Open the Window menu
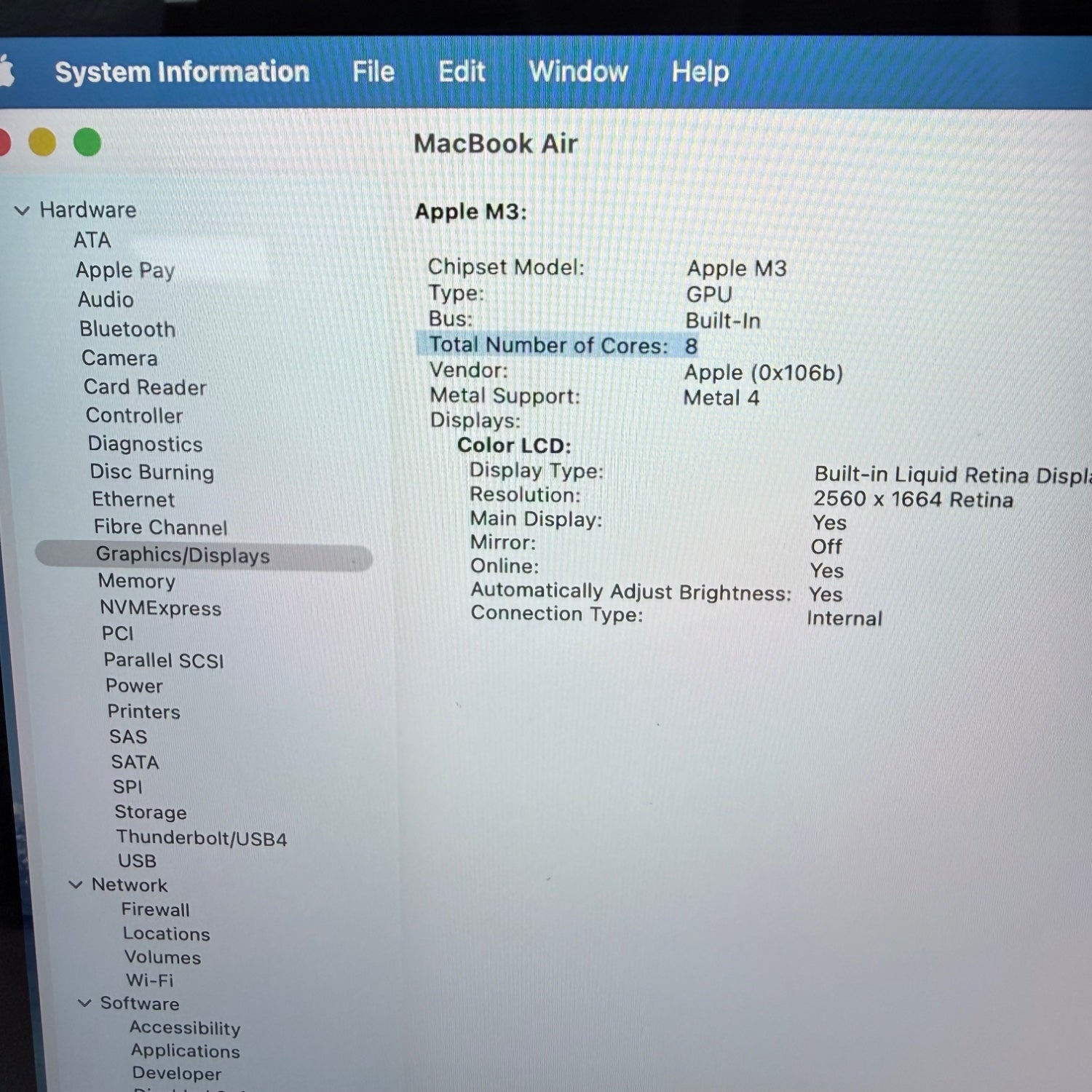 click(x=578, y=72)
